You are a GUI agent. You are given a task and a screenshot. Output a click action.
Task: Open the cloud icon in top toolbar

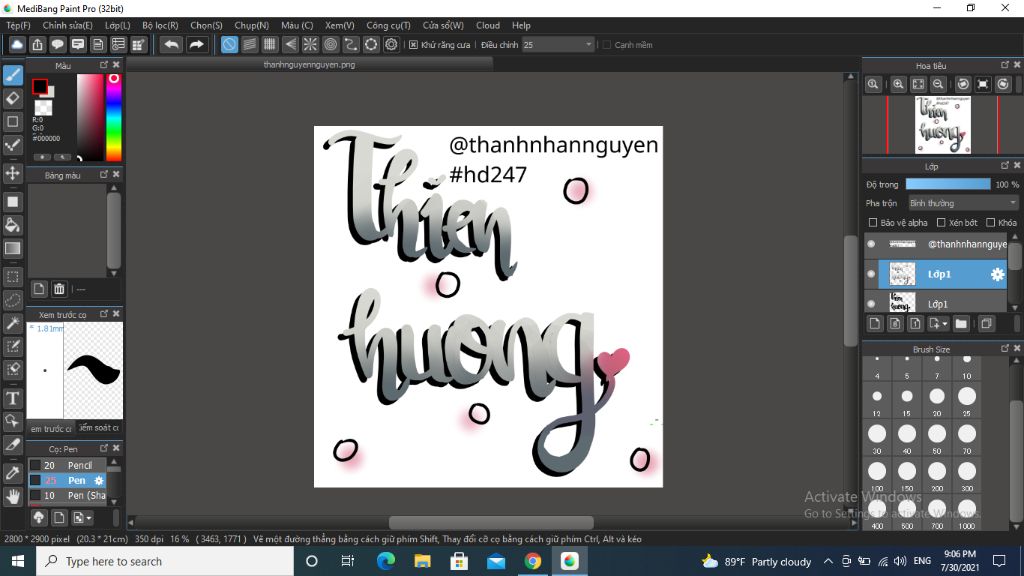[17, 44]
